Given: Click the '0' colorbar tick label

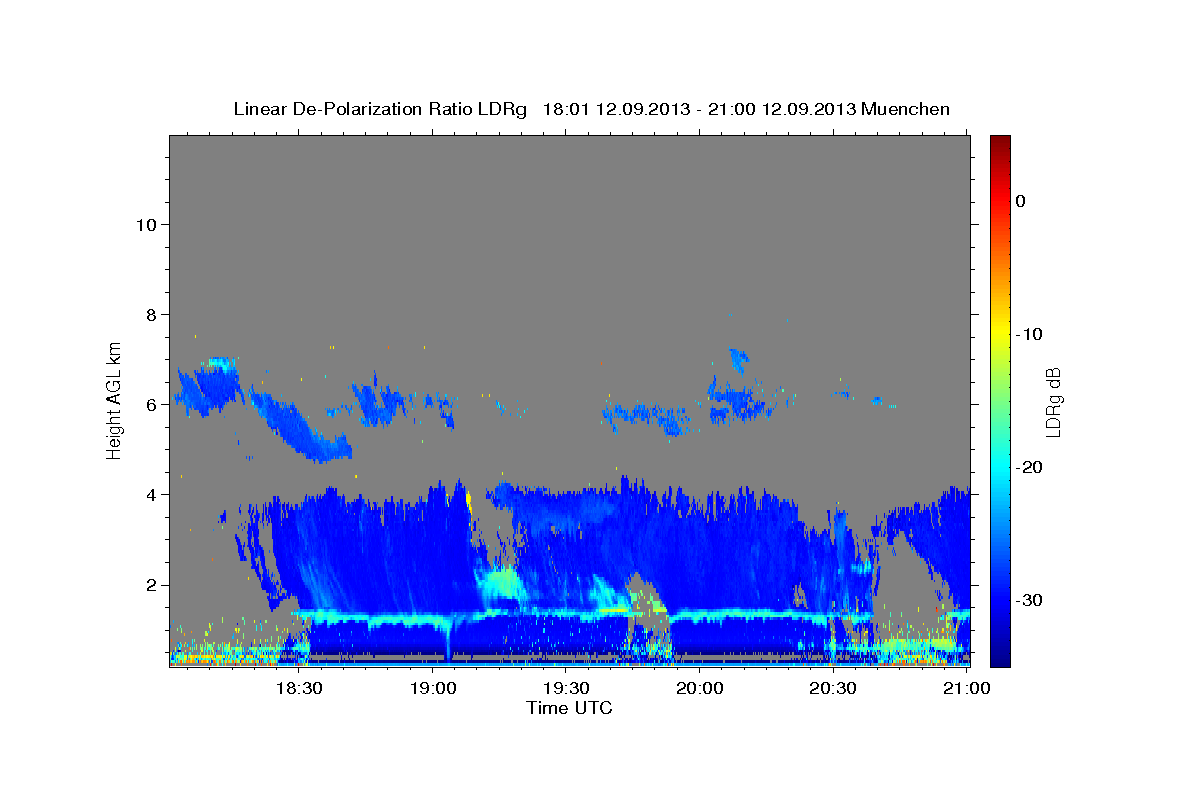Looking at the screenshot, I should pyautogui.click(x=1021, y=201).
